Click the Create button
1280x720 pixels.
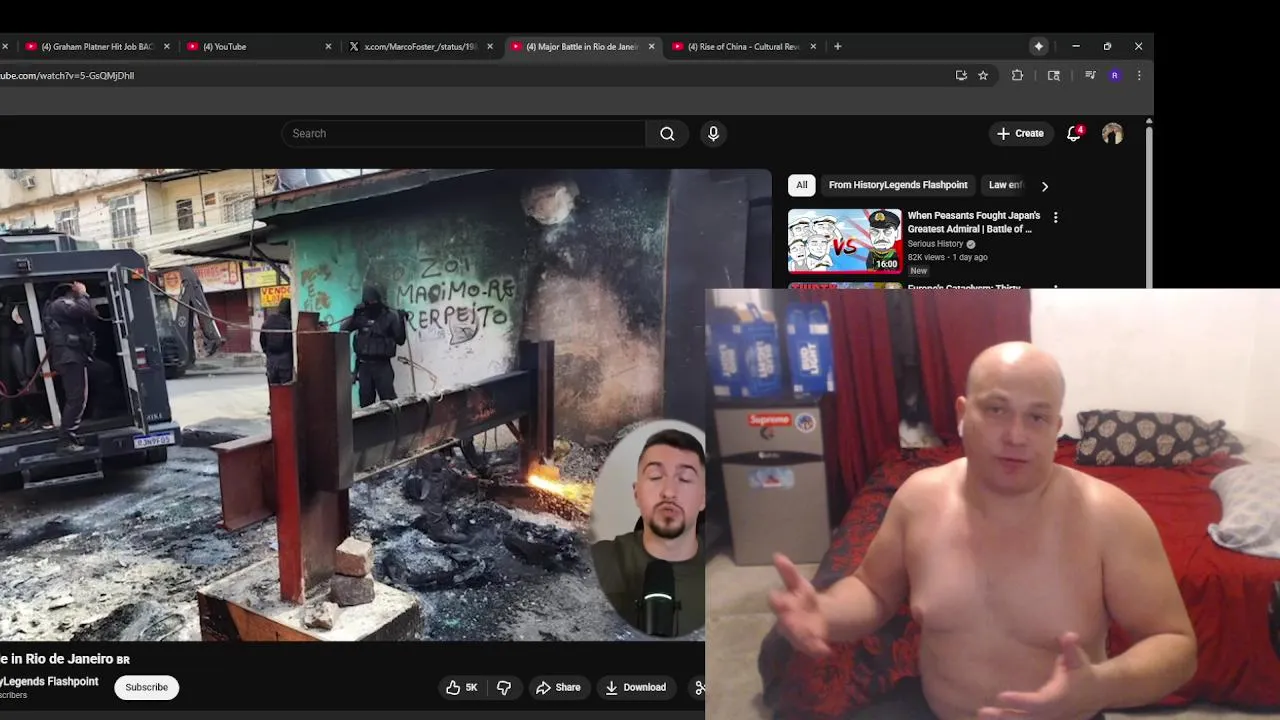click(1020, 134)
